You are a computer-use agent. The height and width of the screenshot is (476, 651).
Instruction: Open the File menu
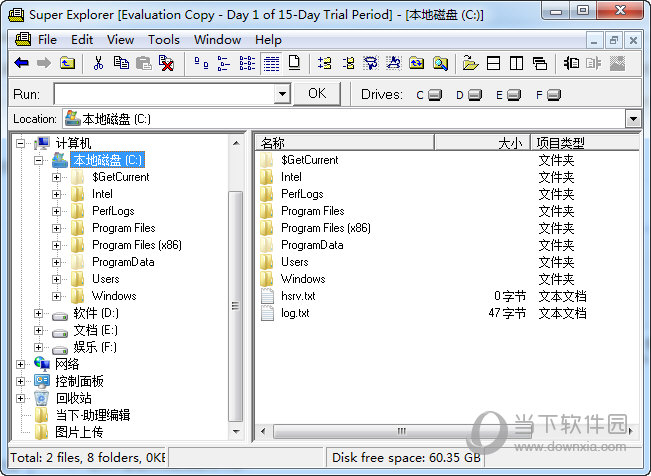tap(47, 40)
